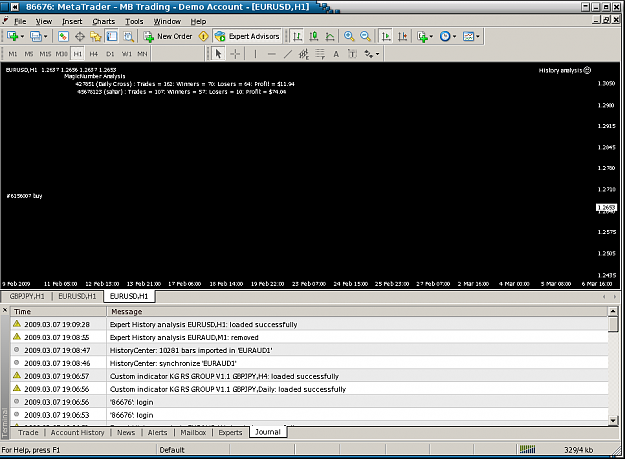Switch chart to candlesticks style

pos(314,37)
